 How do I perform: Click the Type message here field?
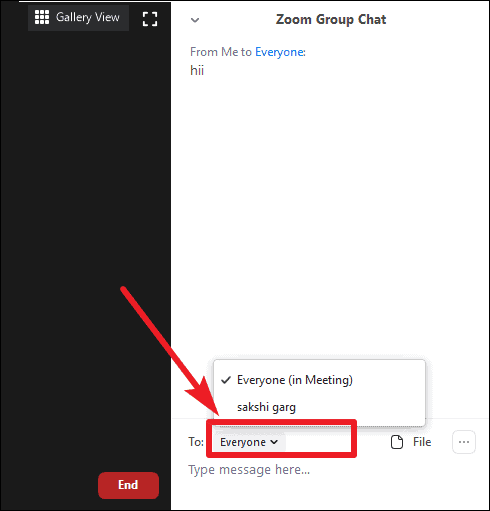coord(330,470)
